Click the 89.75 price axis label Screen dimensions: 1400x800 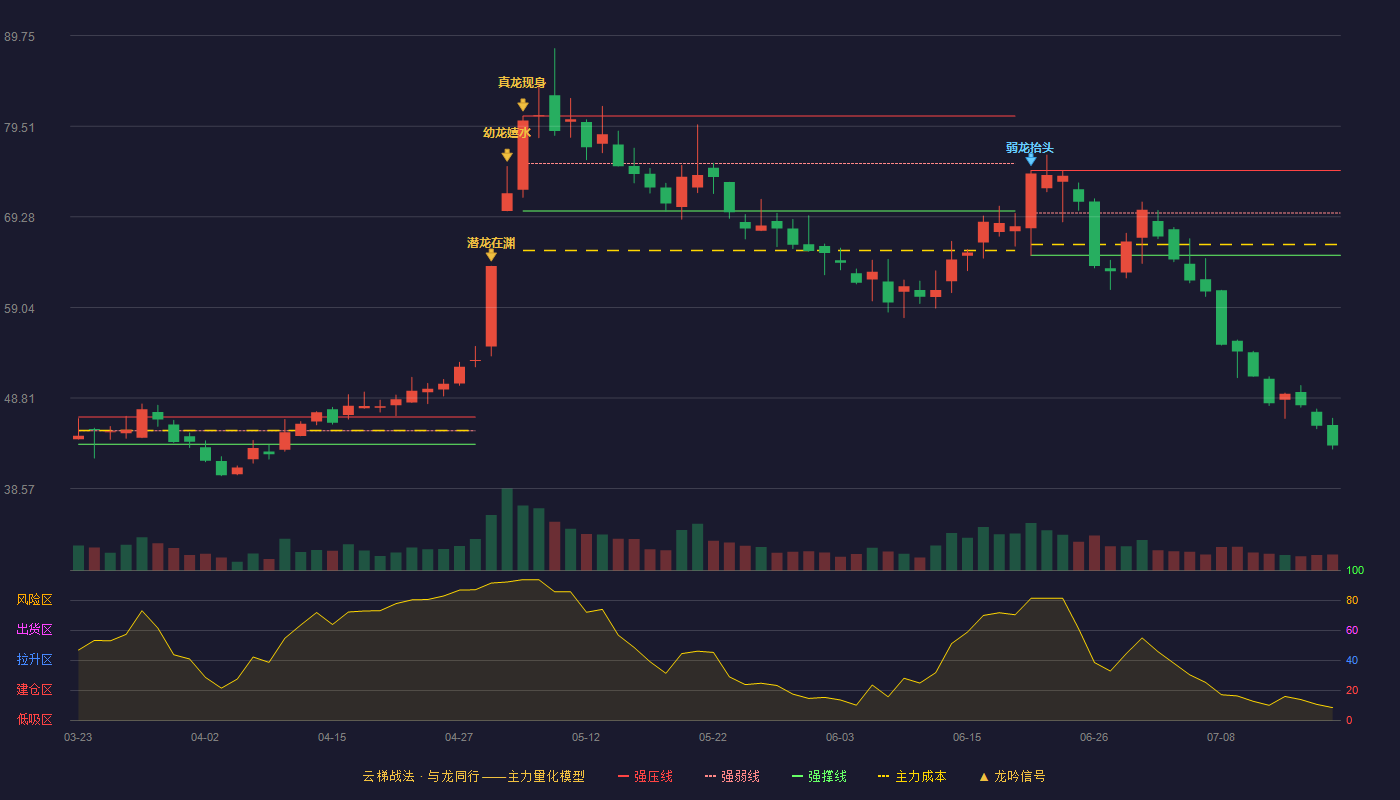click(x=19, y=36)
